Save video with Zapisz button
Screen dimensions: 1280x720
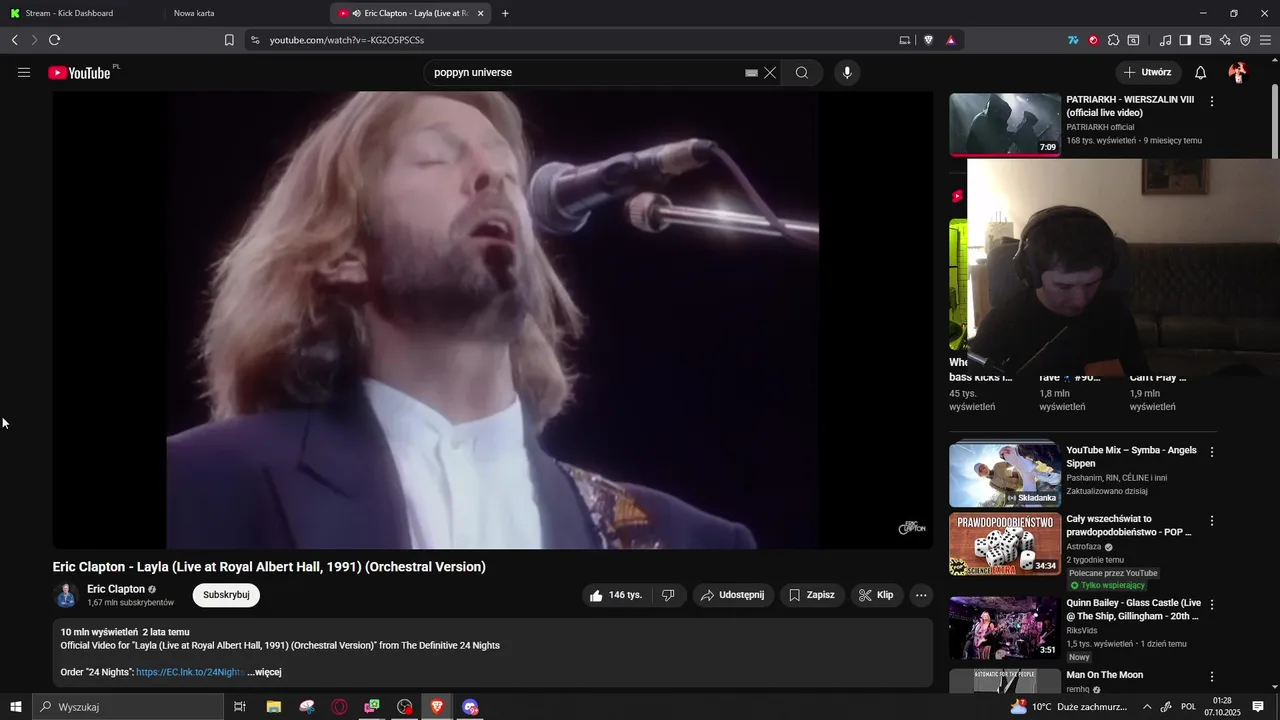tap(812, 595)
